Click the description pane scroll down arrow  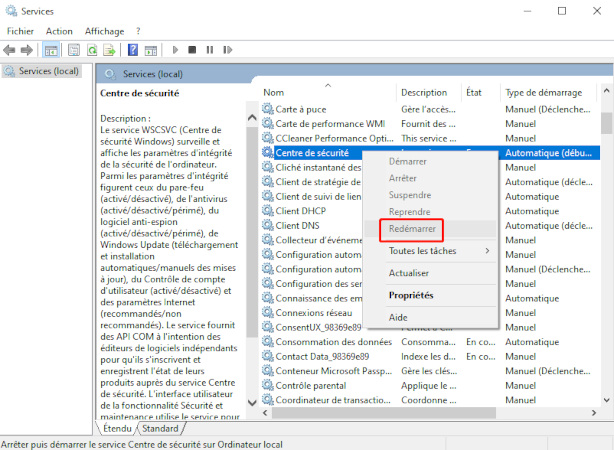pyautogui.click(x=252, y=402)
